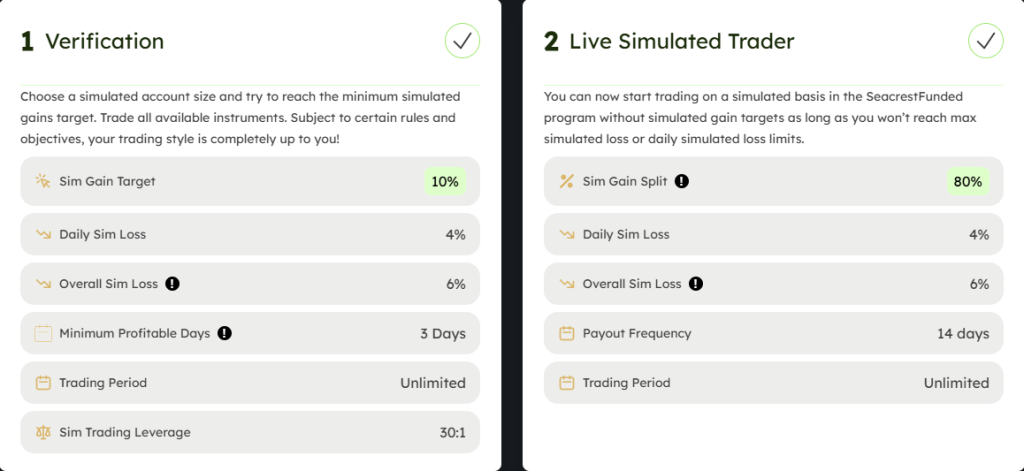Screen dimensions: 1024x471
Task: Click the Minimum Profitable Days calendar icon
Action: (x=43, y=333)
